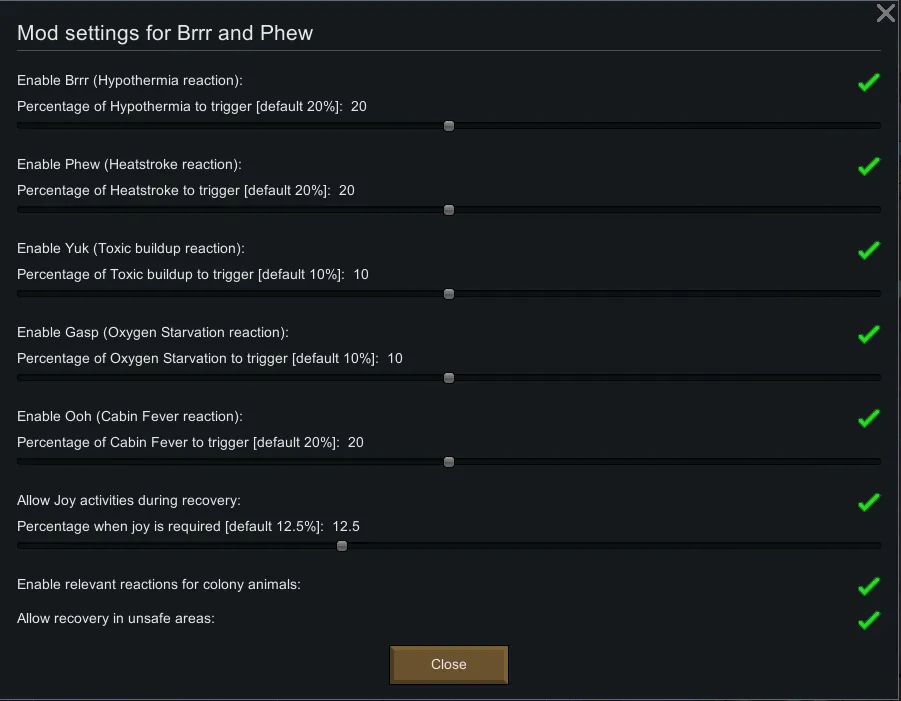Uncheck reactions for colony animals
This screenshot has width=901, height=701.
[x=868, y=586]
